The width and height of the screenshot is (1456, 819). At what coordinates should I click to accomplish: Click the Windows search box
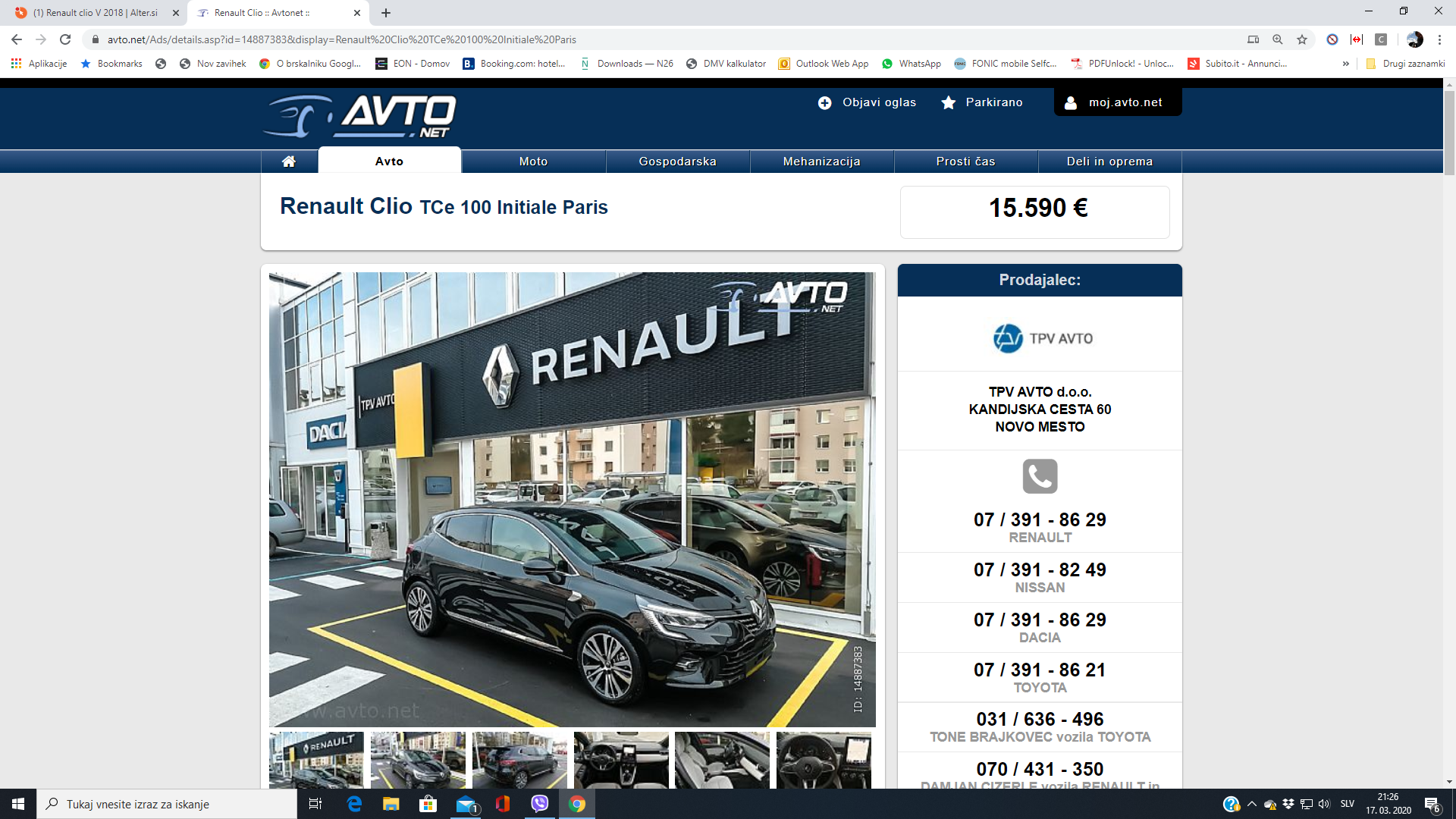(x=167, y=804)
